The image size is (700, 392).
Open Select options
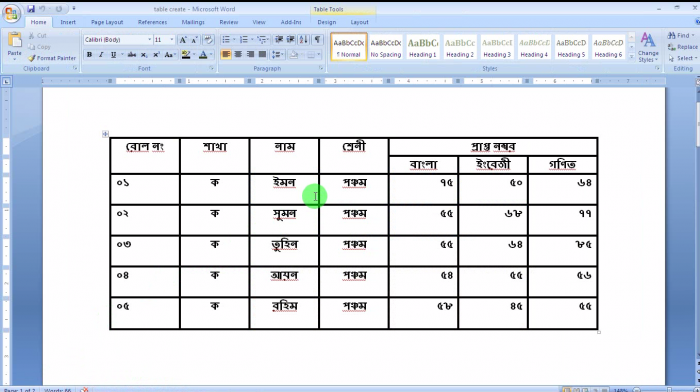[x=682, y=58]
